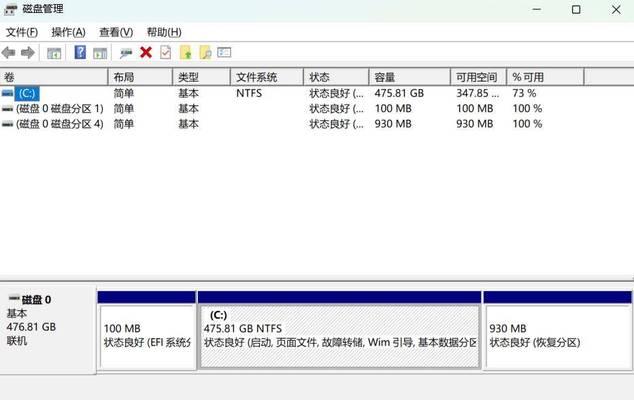The width and height of the screenshot is (634, 400).
Task: Click the 347.85 free space cell
Action: click(478, 93)
